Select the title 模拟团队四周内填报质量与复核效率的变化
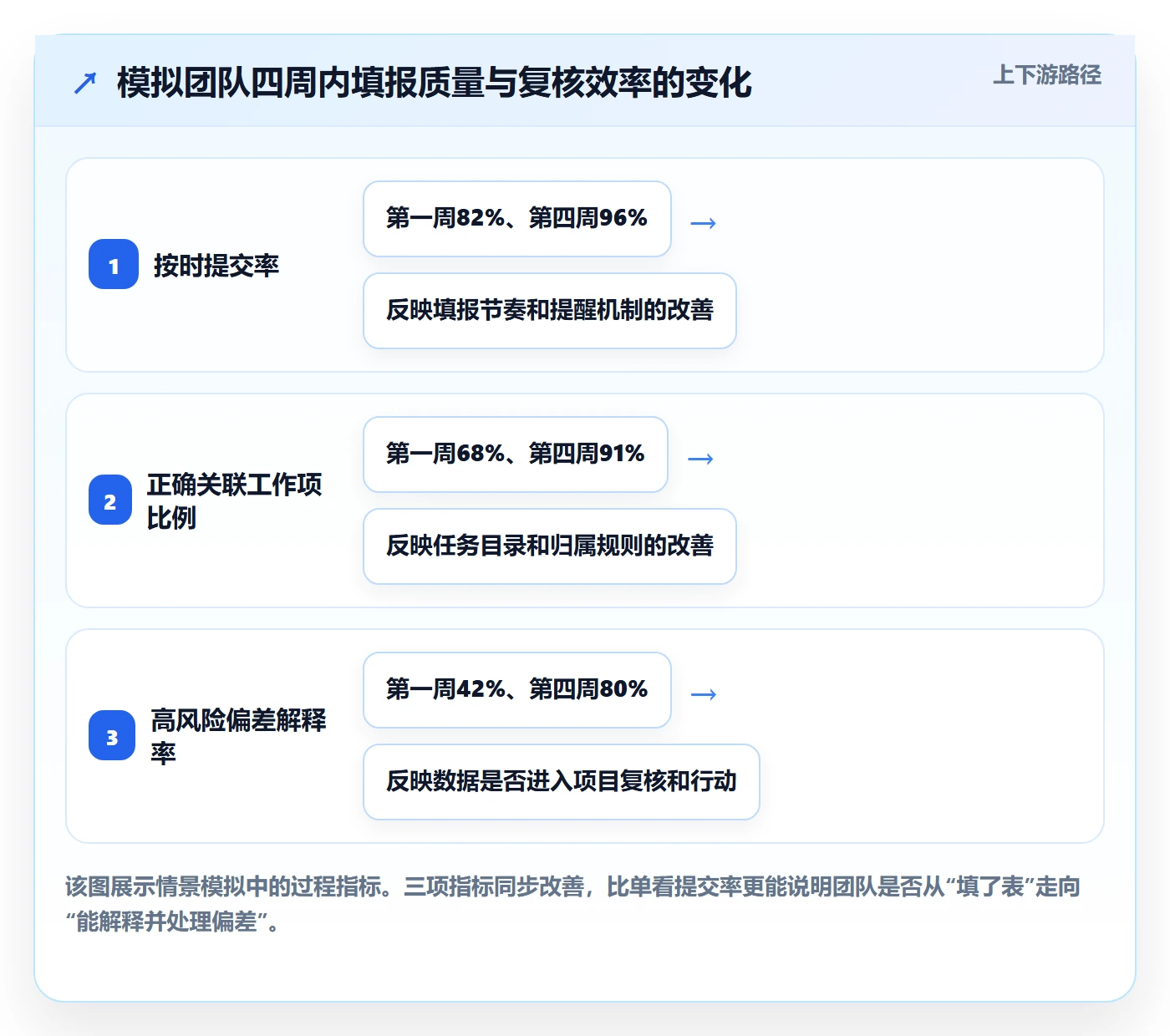 435,83
